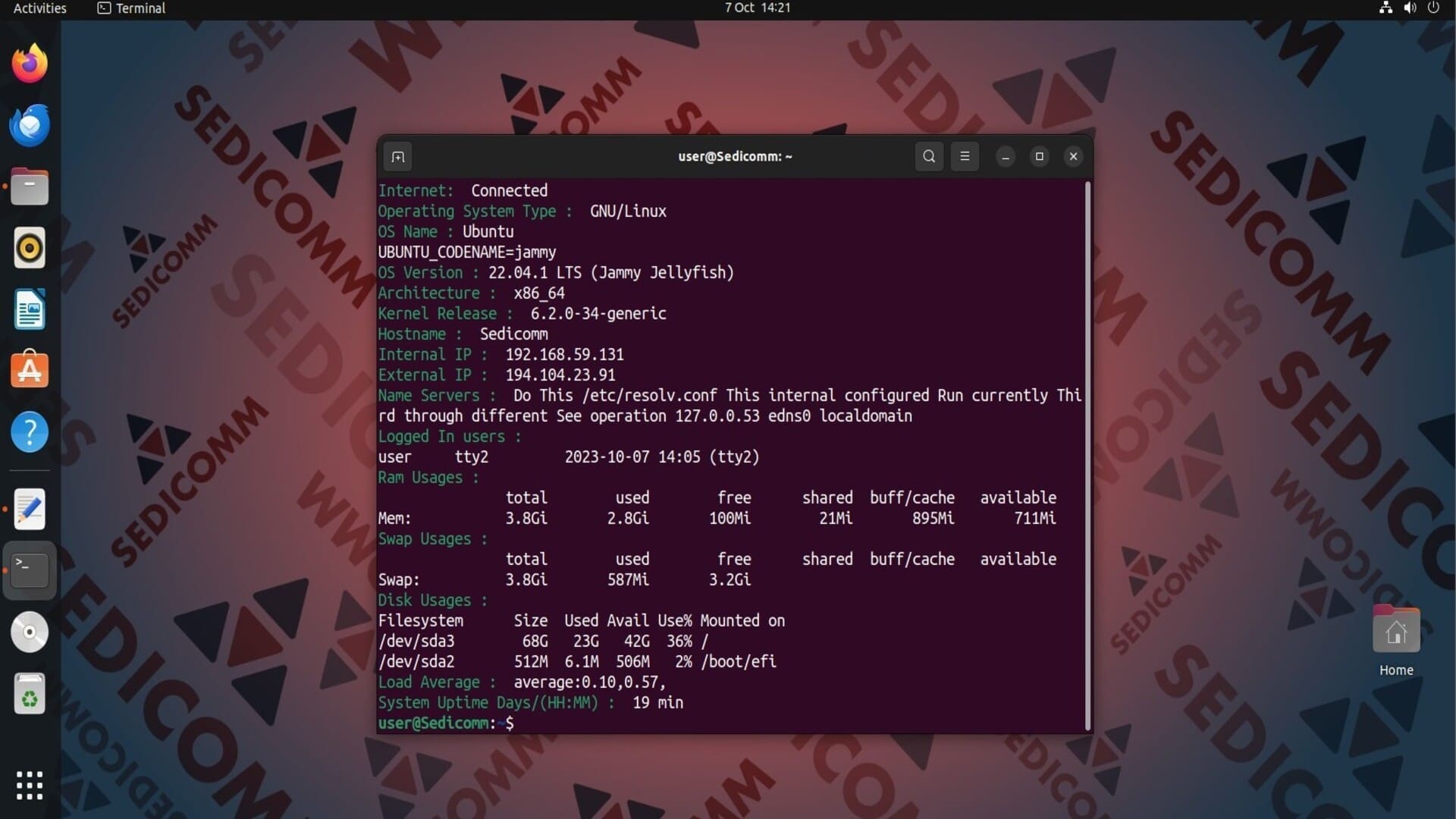The image size is (1456, 819).
Task: Open the Terminal app menu in top bar
Action: coord(131,8)
